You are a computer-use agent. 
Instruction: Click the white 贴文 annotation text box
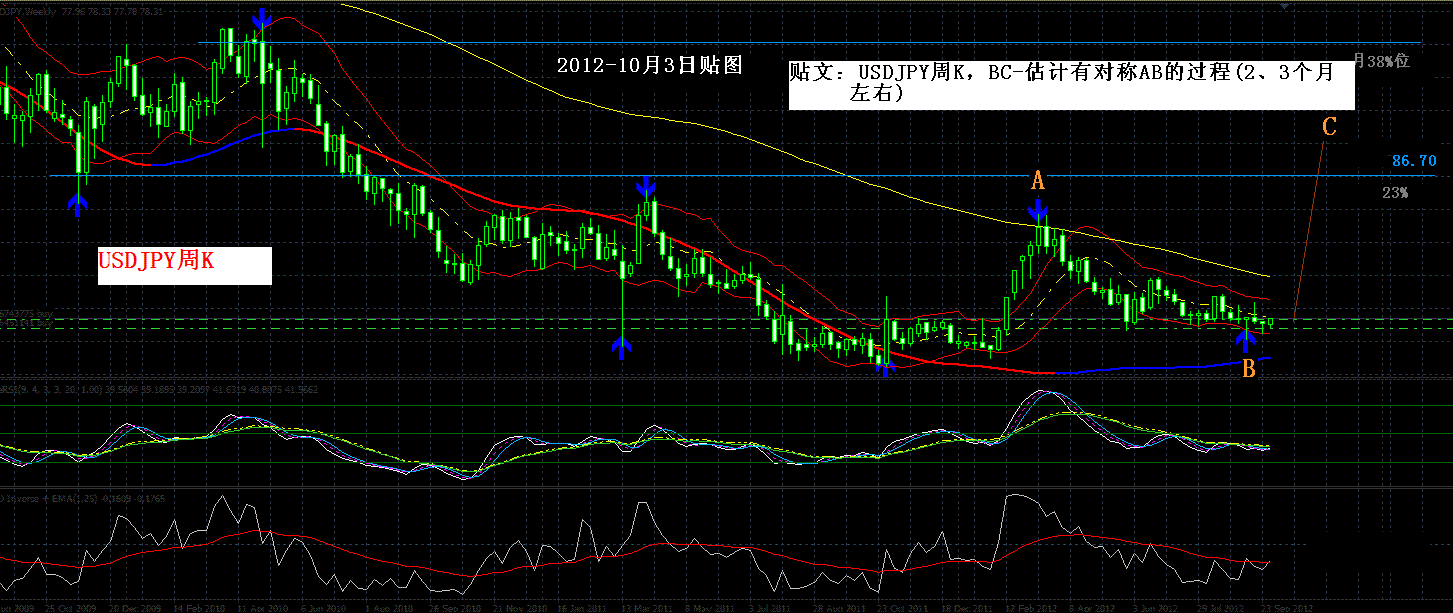point(1071,84)
